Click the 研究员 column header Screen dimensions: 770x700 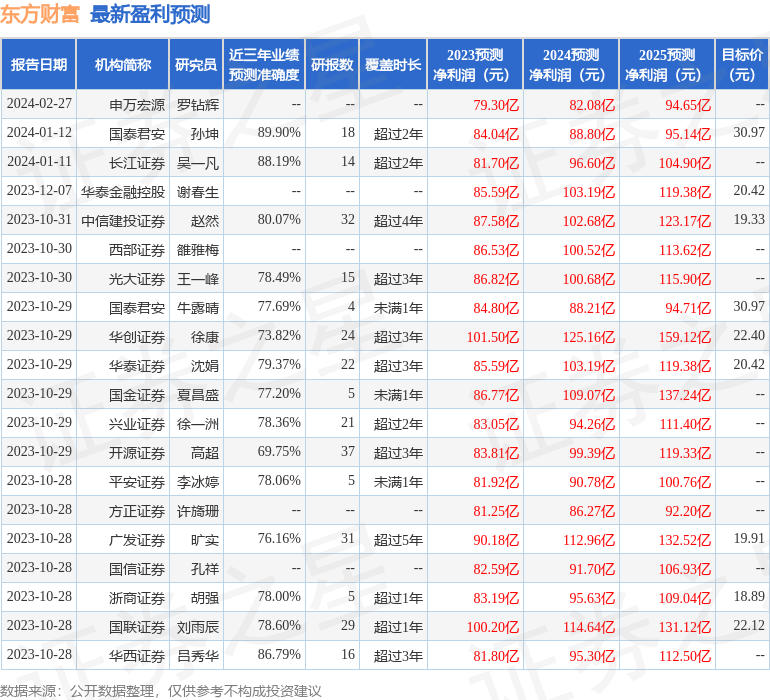click(196, 64)
